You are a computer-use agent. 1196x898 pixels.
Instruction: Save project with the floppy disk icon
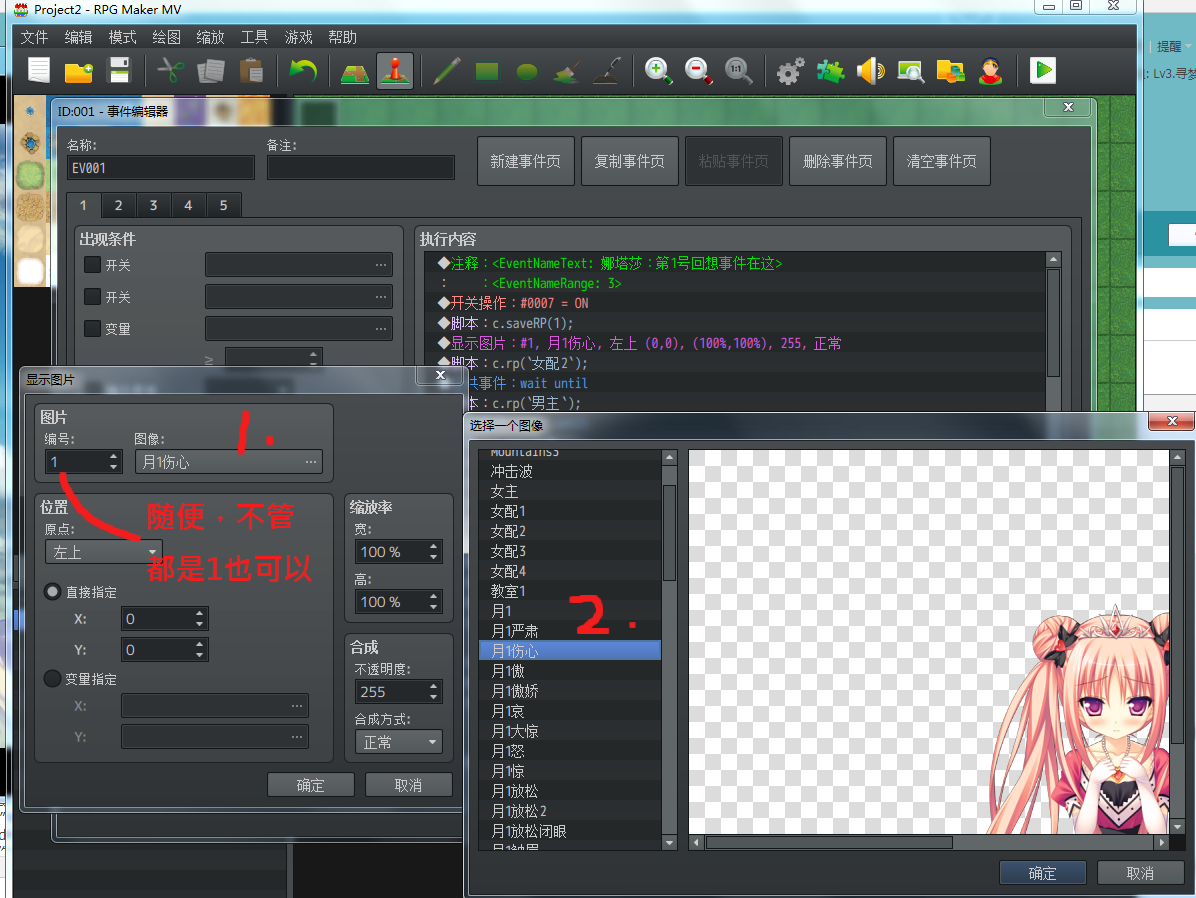tap(120, 71)
